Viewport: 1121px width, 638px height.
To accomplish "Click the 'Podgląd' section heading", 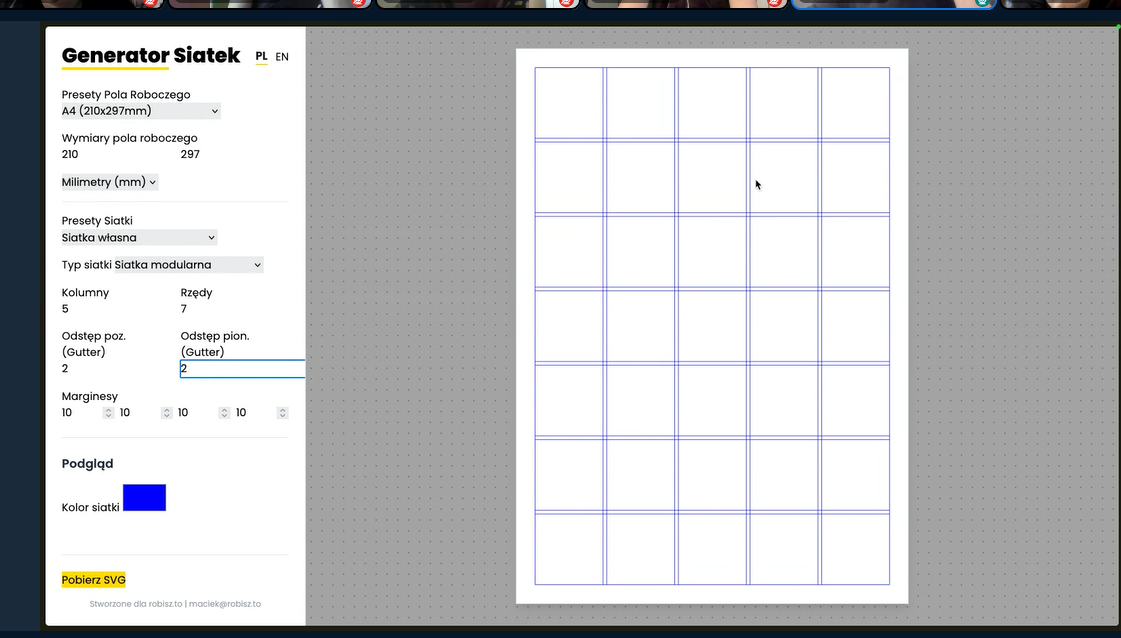I will [87, 463].
